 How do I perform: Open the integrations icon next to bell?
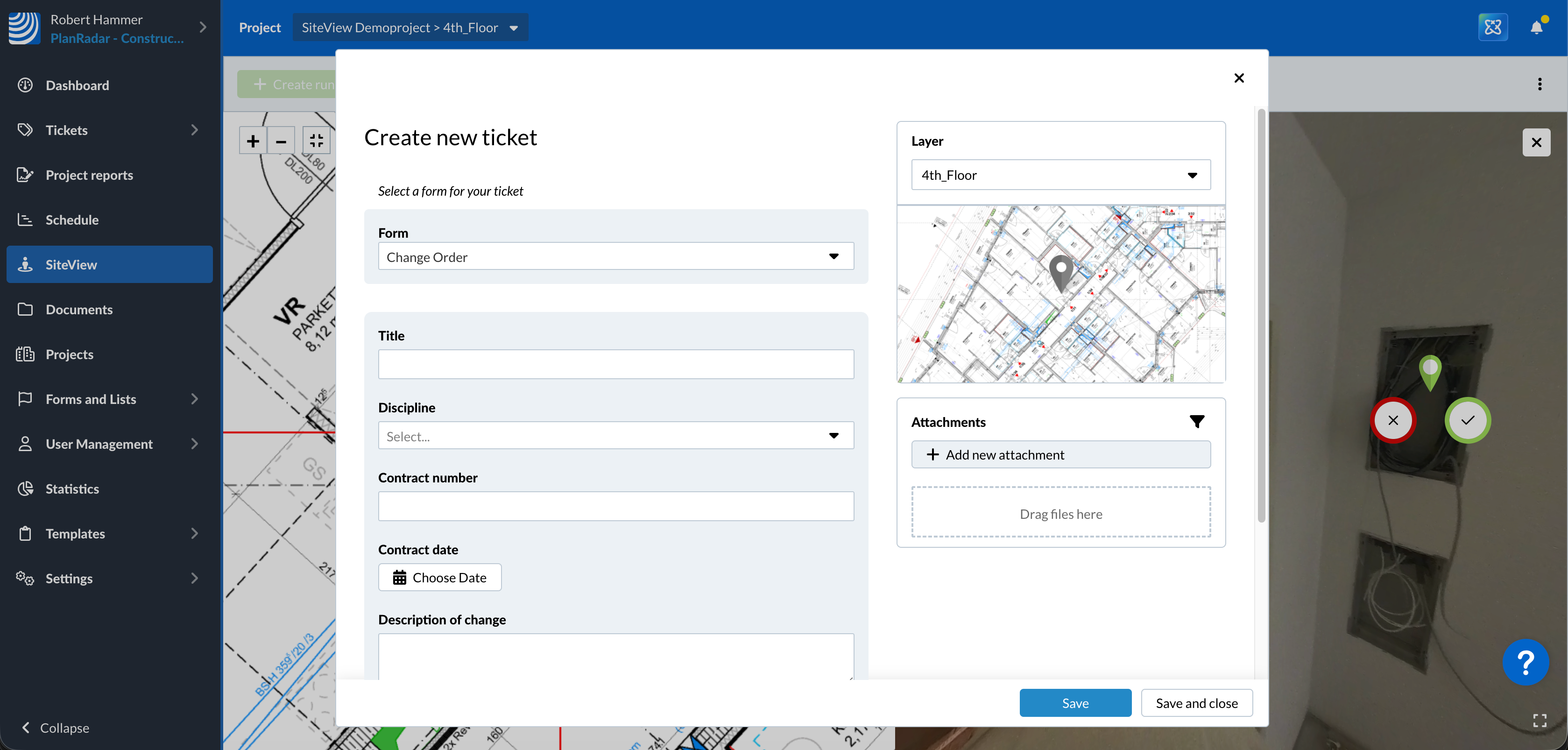(x=1492, y=28)
